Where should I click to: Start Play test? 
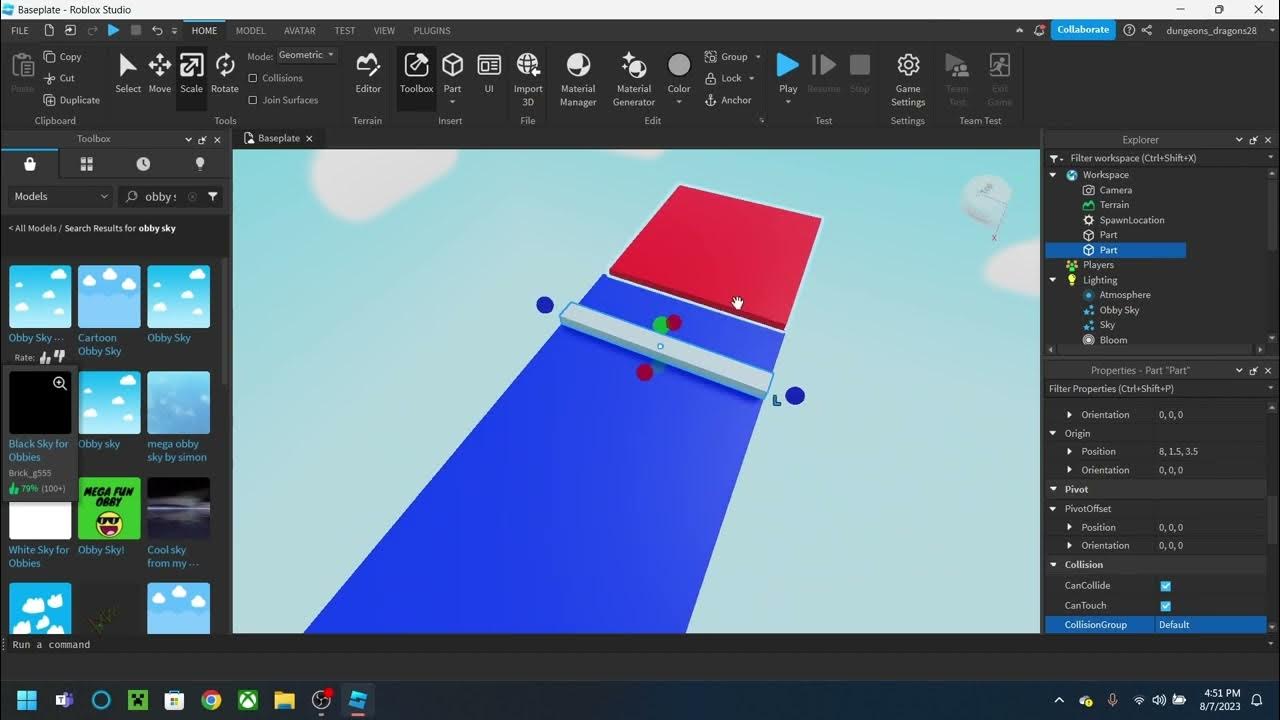[x=788, y=74]
